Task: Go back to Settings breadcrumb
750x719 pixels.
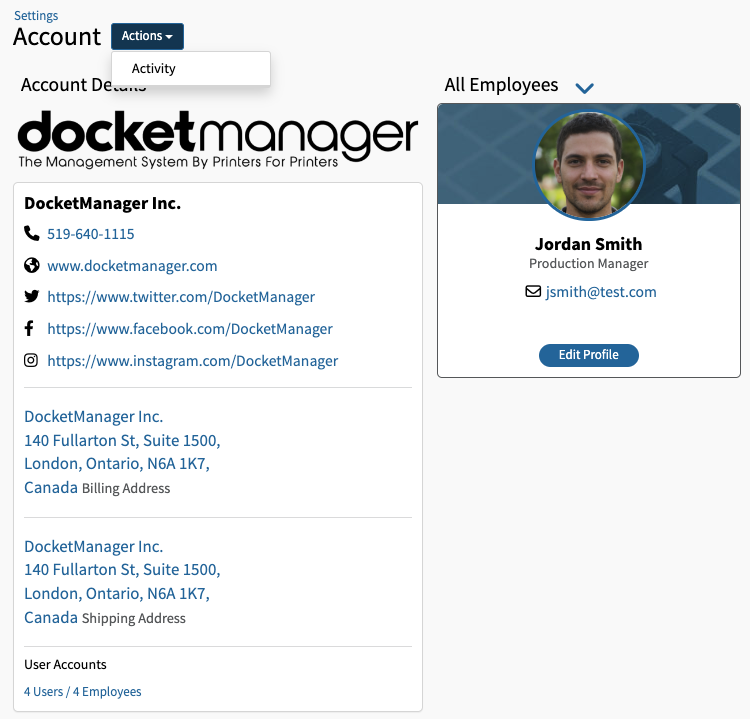Action: (x=36, y=16)
